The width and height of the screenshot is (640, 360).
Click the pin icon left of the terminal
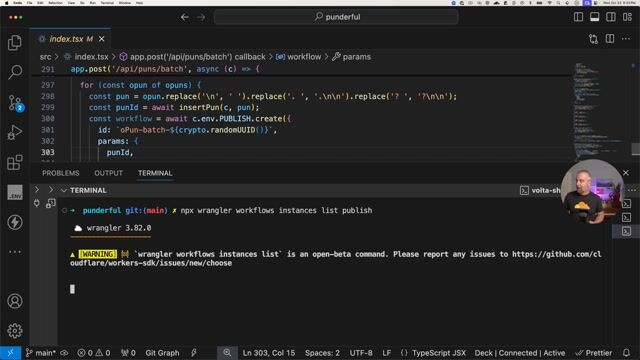click(x=37, y=203)
